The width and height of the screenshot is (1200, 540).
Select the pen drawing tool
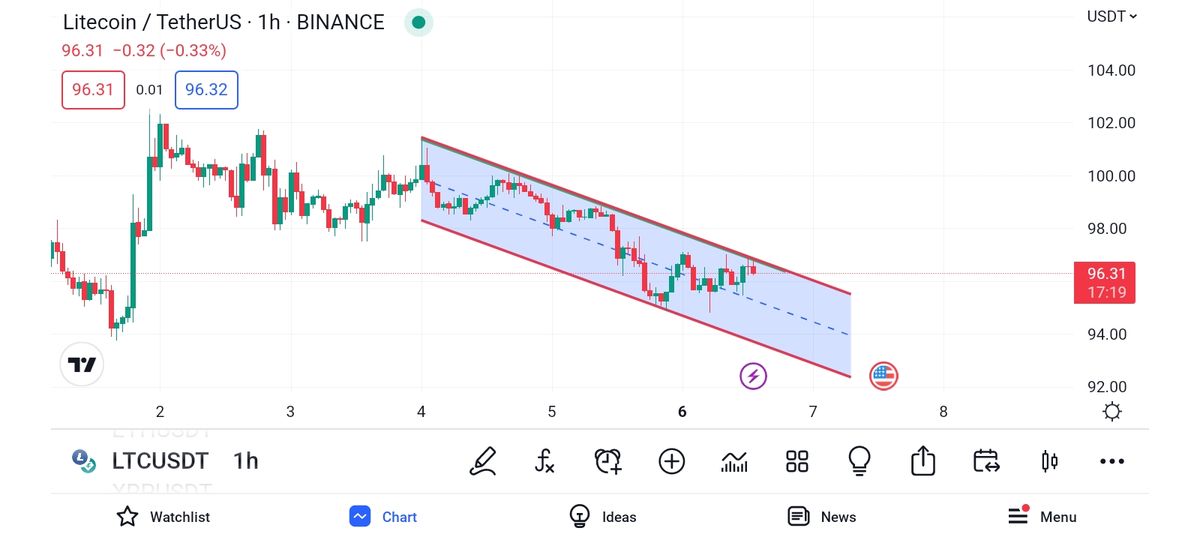(x=484, y=461)
